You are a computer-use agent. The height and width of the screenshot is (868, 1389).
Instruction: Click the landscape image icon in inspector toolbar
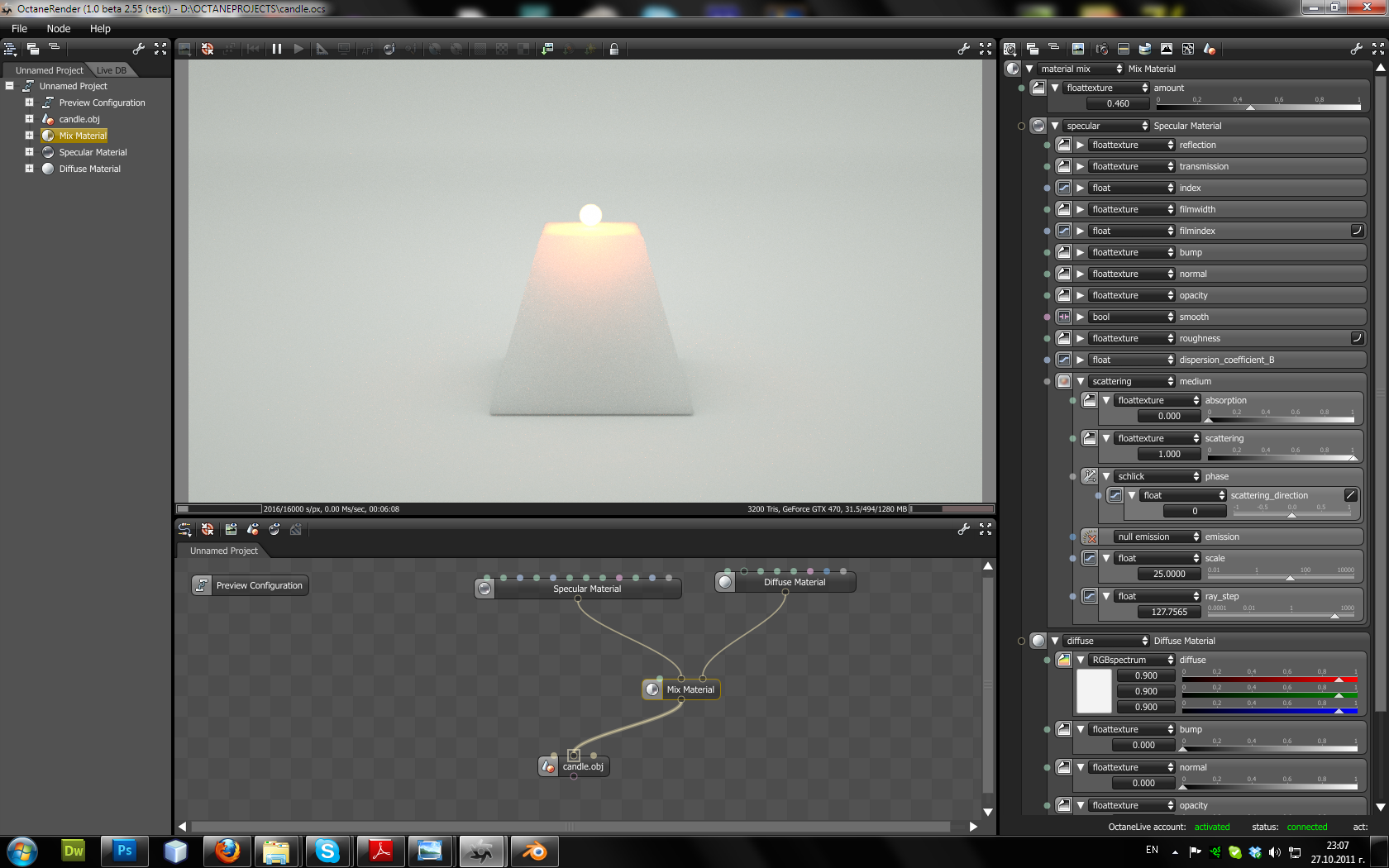click(1077, 50)
